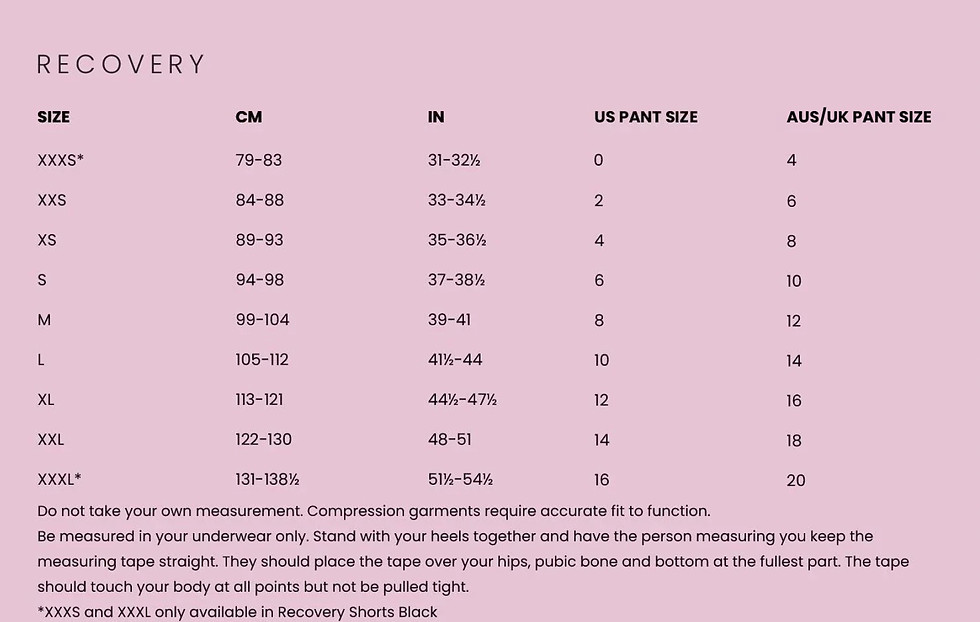Click the AUS/UK PANT SIZE header
Viewport: 980px width, 622px height.
(859, 117)
